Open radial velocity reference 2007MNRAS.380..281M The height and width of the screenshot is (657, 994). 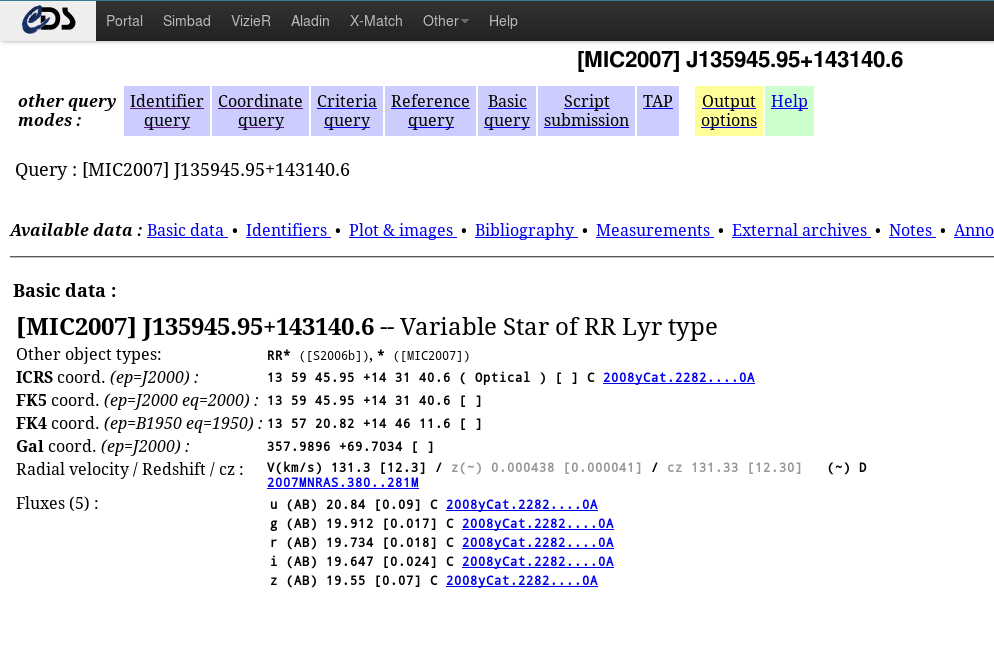pyautogui.click(x=343, y=483)
